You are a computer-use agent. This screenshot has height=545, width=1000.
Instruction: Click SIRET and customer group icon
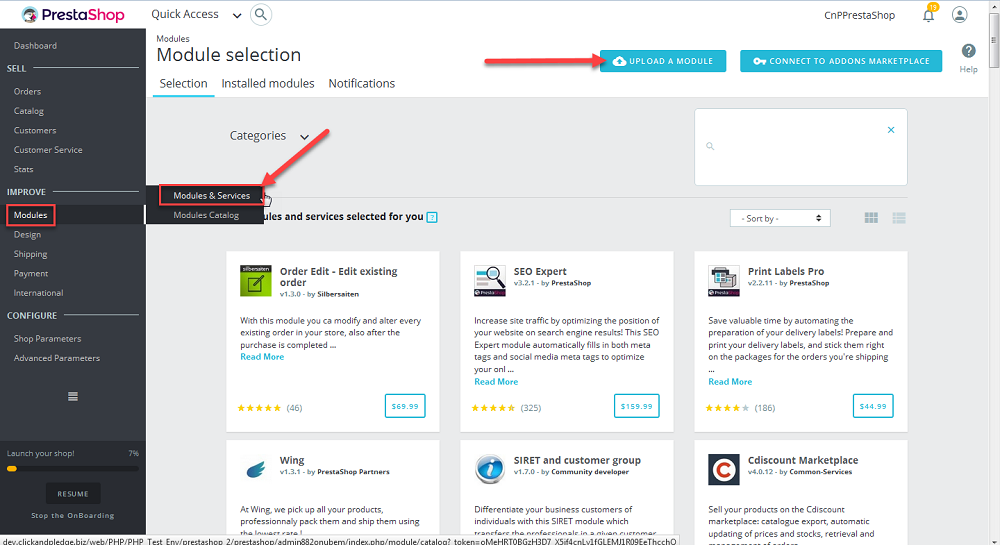(490, 470)
